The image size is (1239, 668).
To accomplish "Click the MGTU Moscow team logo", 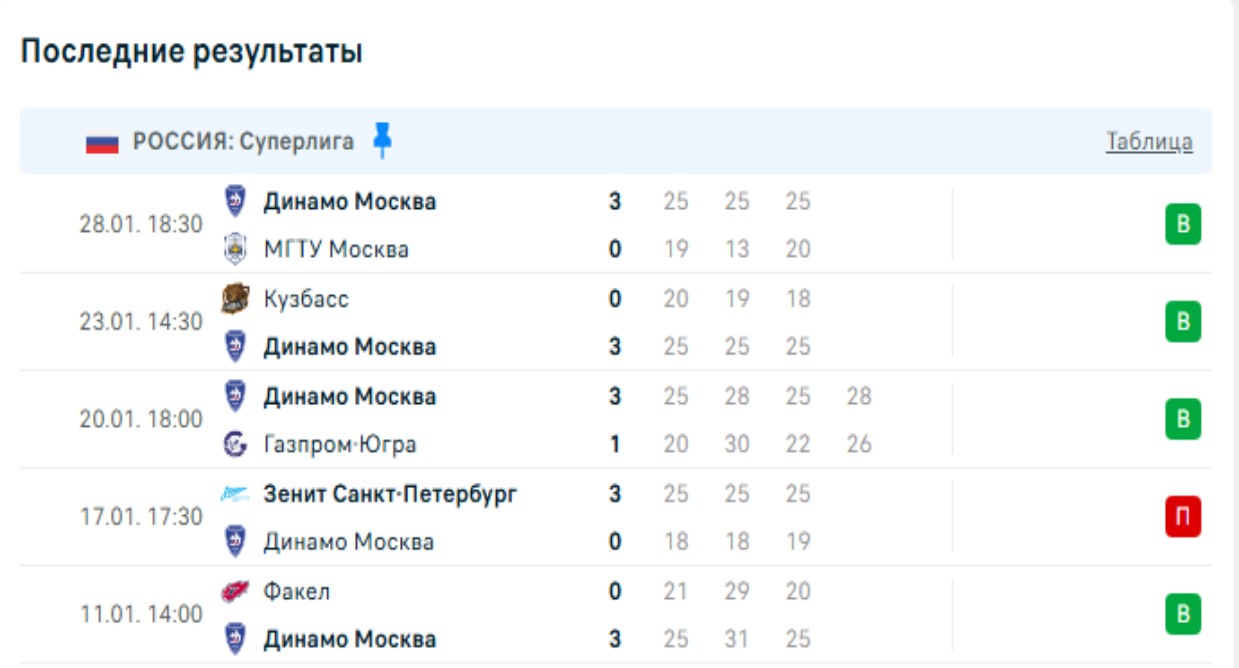I will click(x=235, y=248).
